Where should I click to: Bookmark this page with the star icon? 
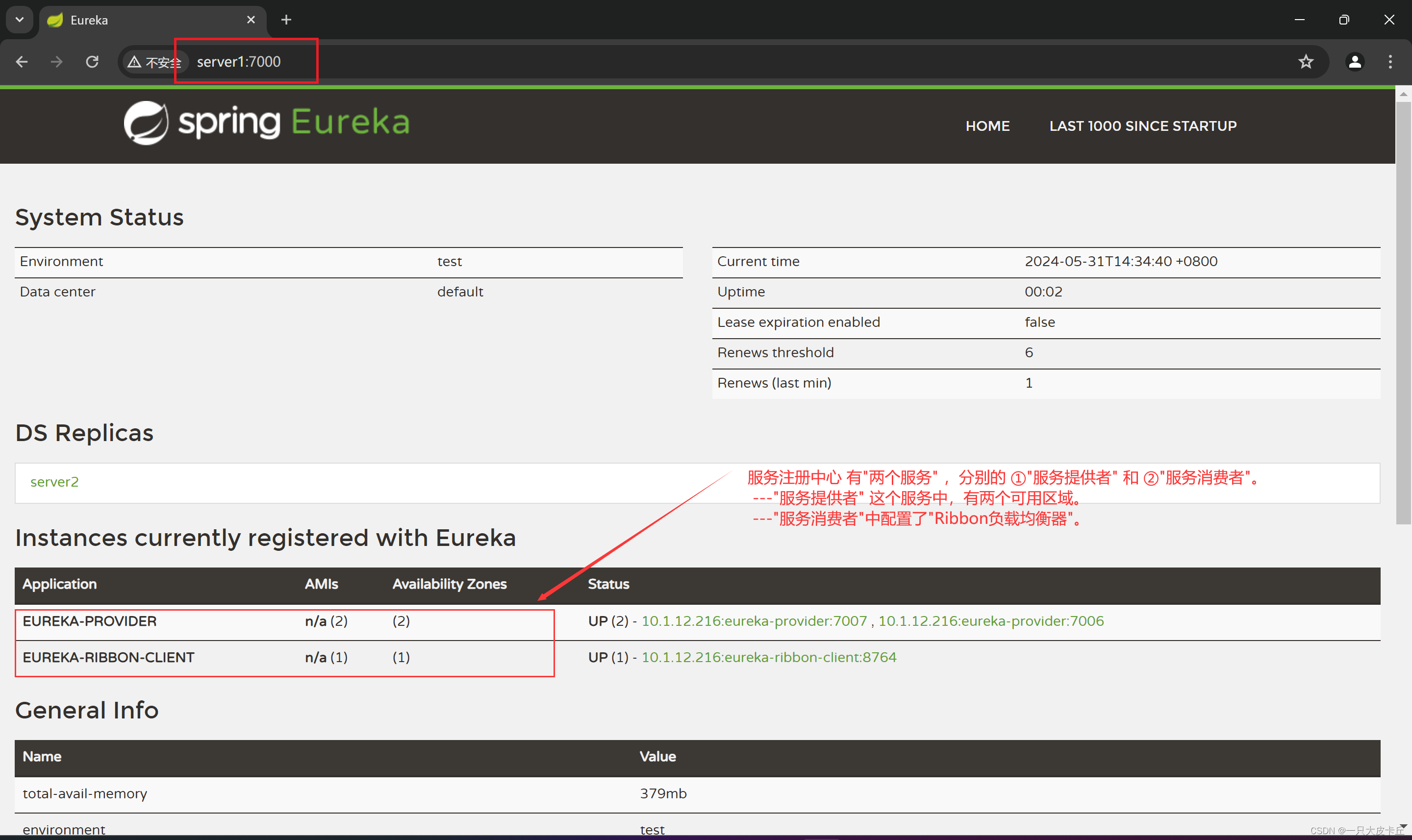[x=1306, y=62]
